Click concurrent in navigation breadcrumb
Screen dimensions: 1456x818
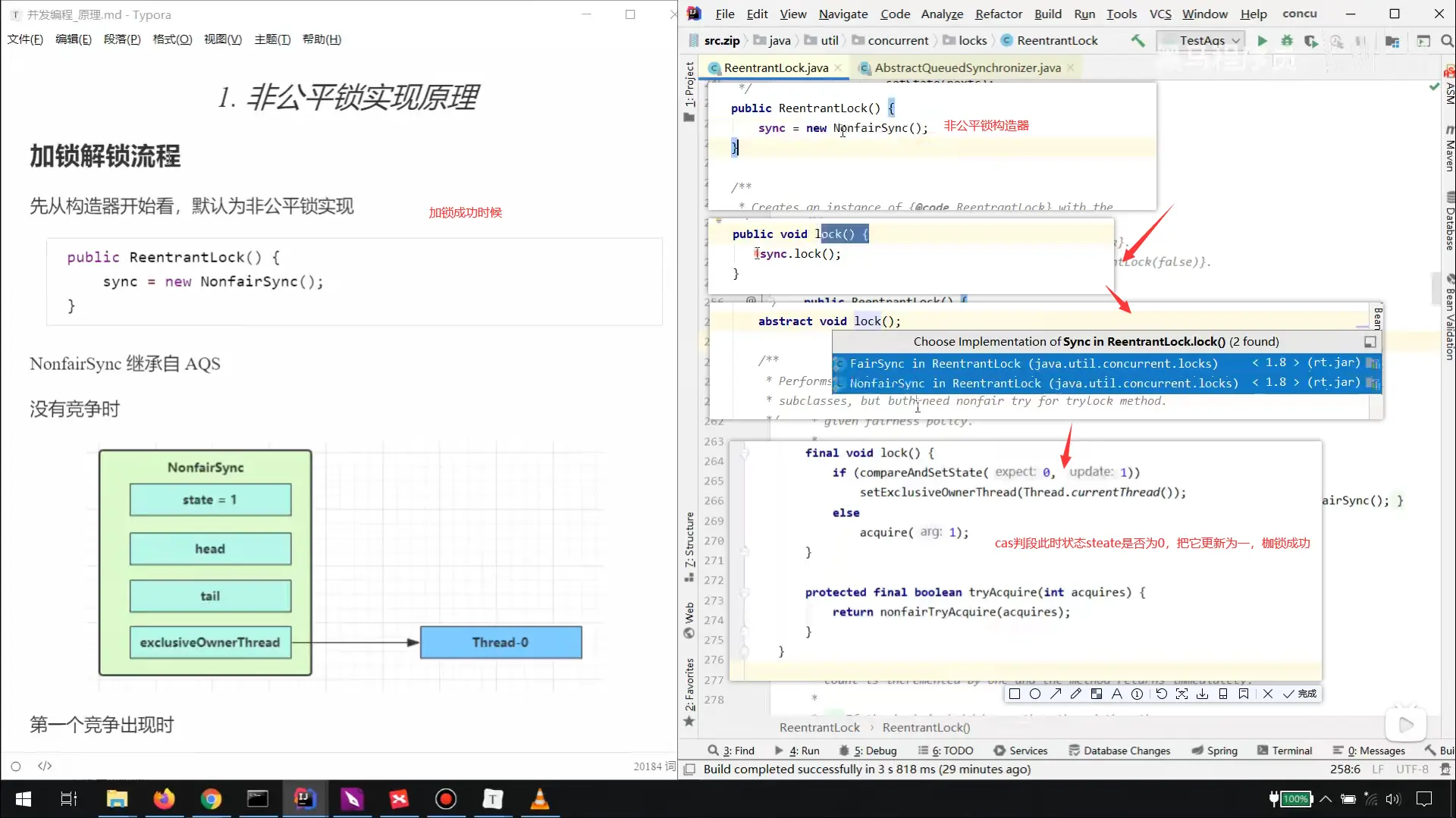click(x=898, y=41)
